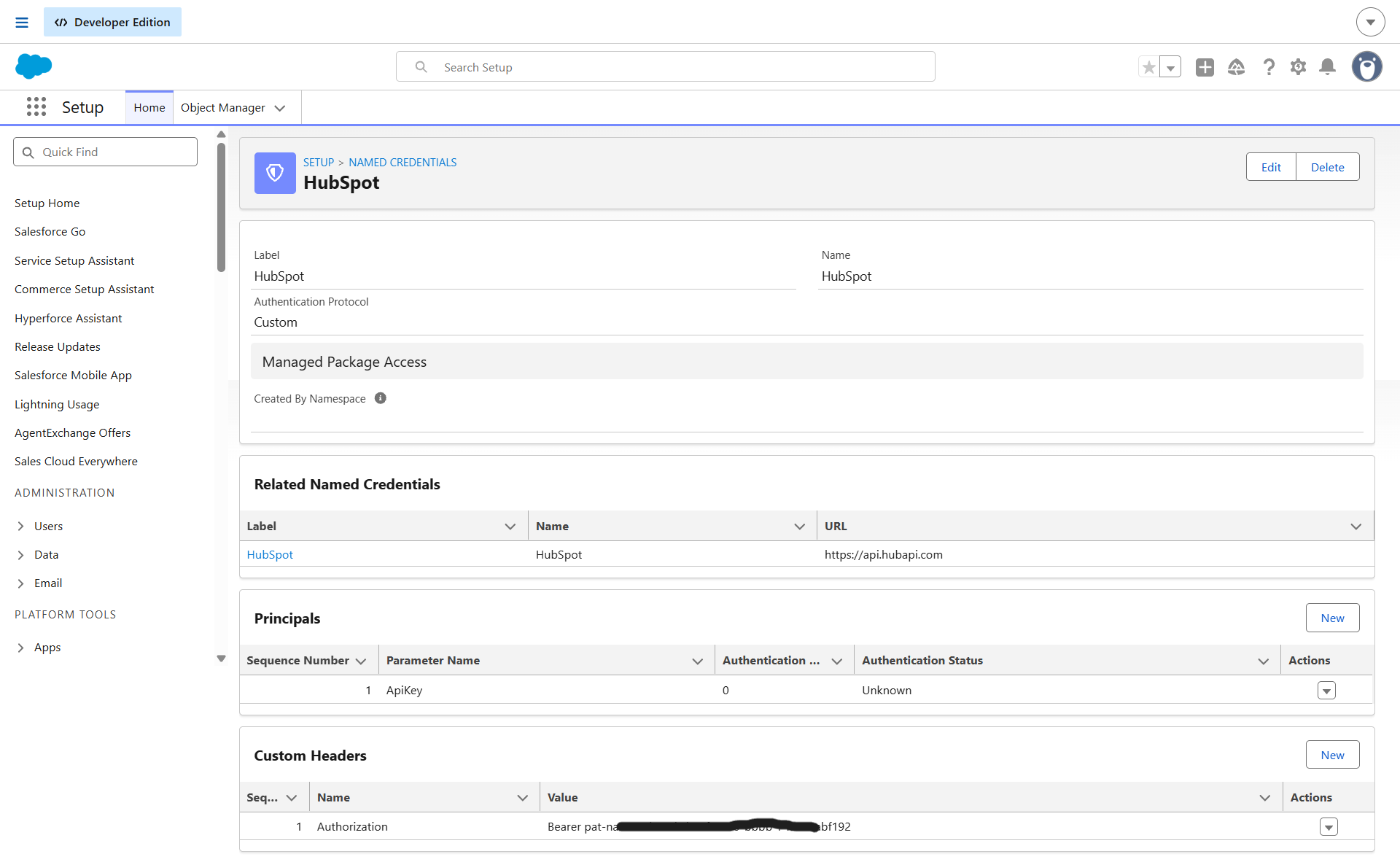Open the setup gear icon
This screenshot has width=1400, height=862.
pyautogui.click(x=1298, y=67)
